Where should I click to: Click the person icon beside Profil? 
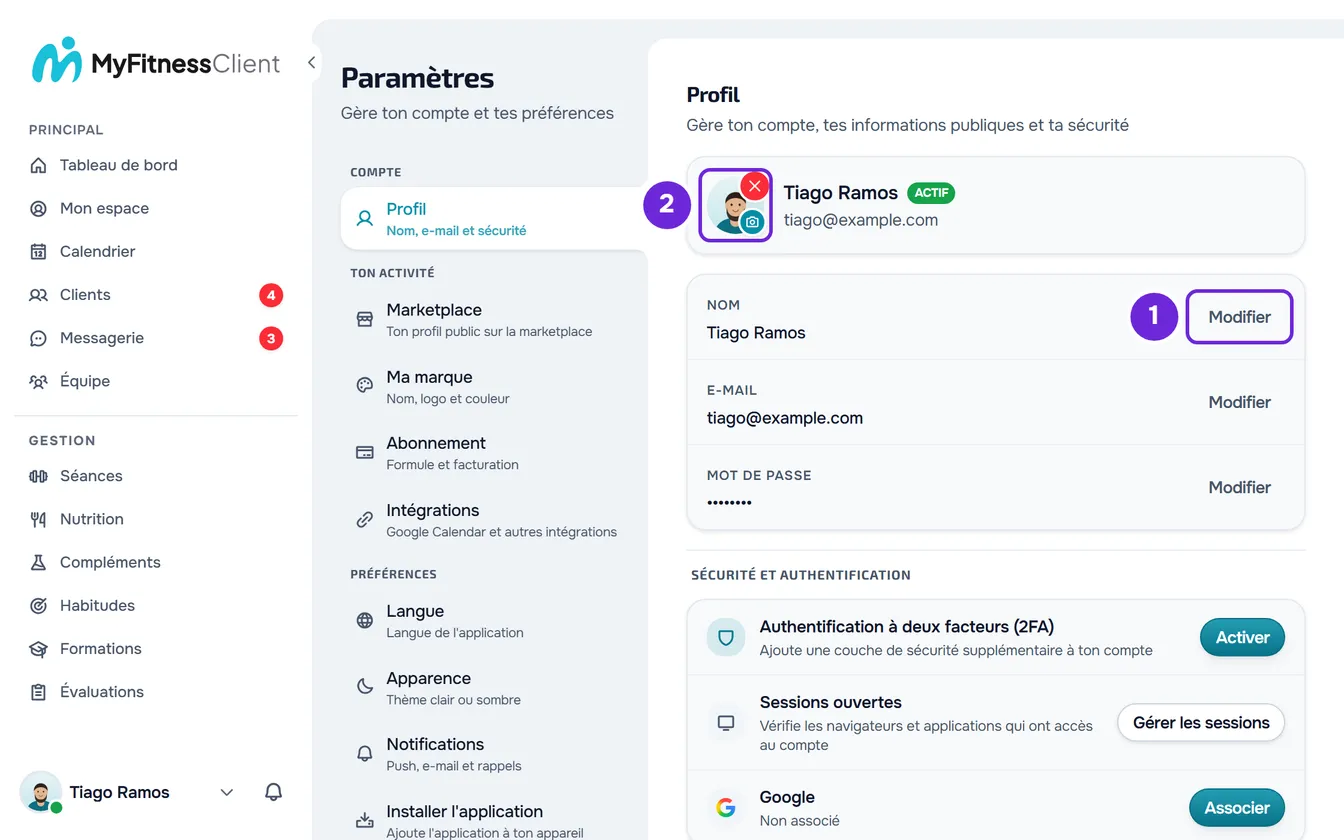pyautogui.click(x=365, y=218)
